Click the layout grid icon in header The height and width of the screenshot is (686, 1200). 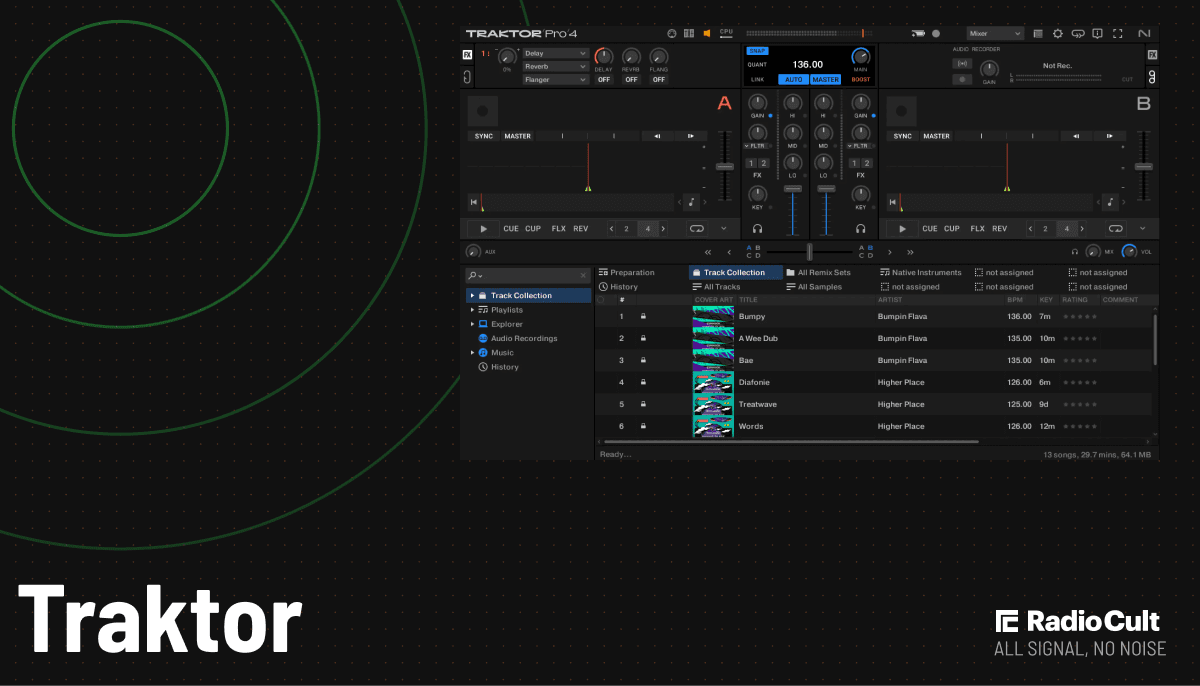click(x=689, y=33)
